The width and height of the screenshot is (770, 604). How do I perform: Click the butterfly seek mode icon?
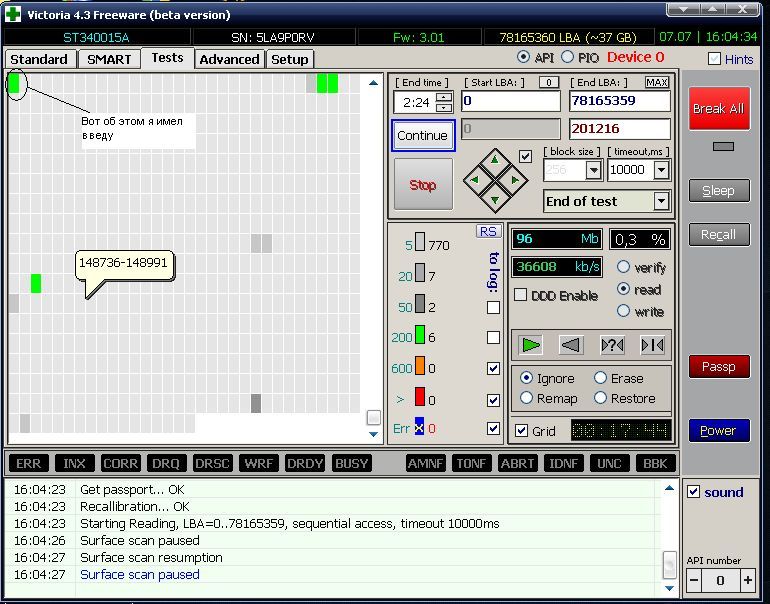(653, 345)
